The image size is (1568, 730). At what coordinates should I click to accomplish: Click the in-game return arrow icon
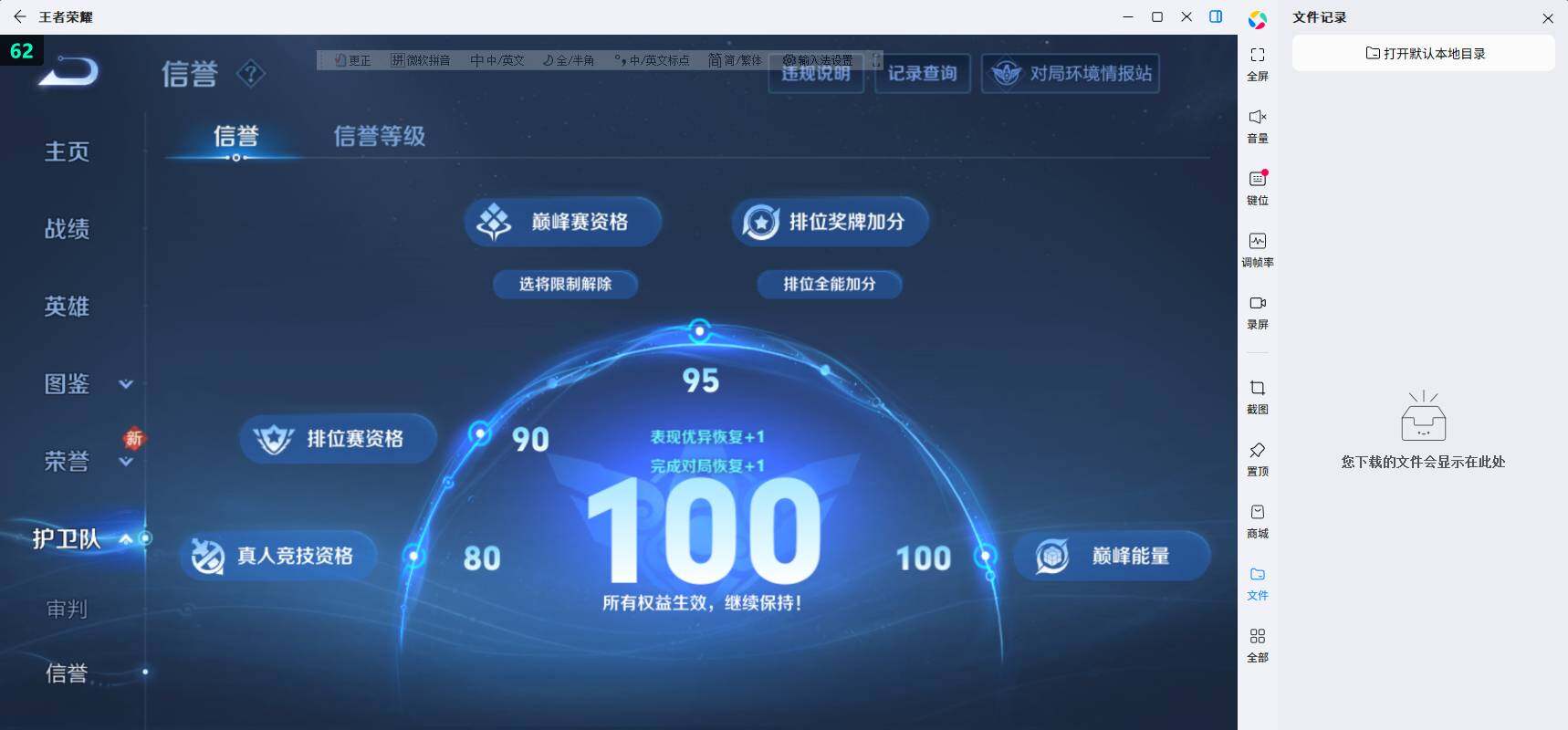click(x=69, y=71)
